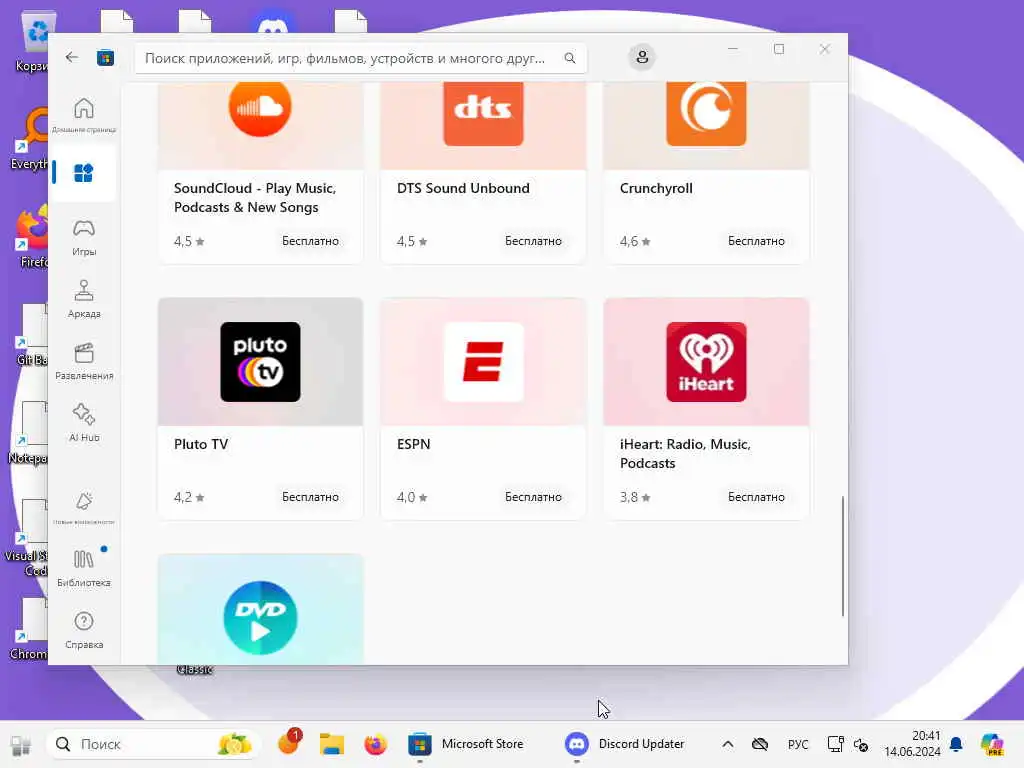Click the network display tray icon
Image resolution: width=1024 pixels, height=768 pixels.
tap(835, 744)
